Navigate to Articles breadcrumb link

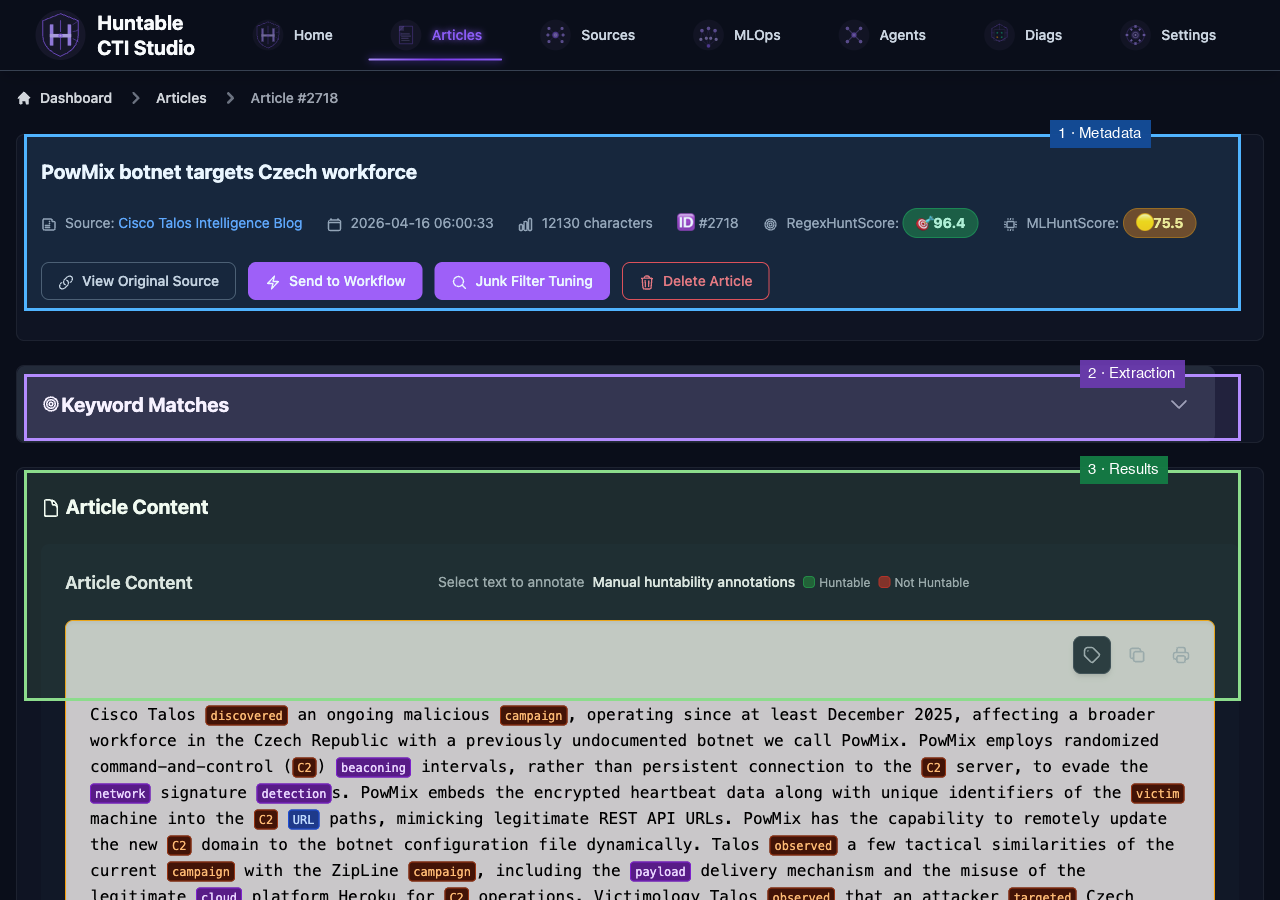point(181,98)
